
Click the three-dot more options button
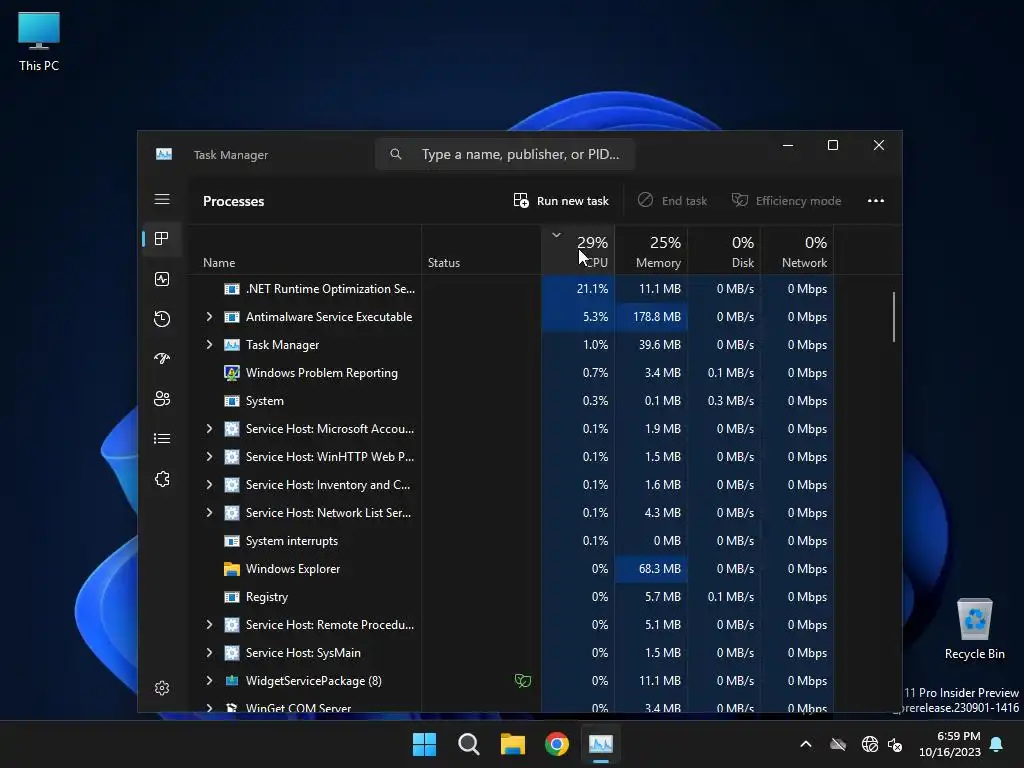(876, 200)
